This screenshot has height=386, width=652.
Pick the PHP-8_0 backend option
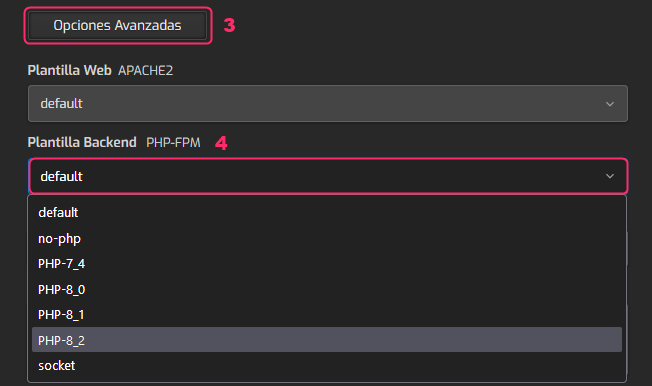point(327,290)
